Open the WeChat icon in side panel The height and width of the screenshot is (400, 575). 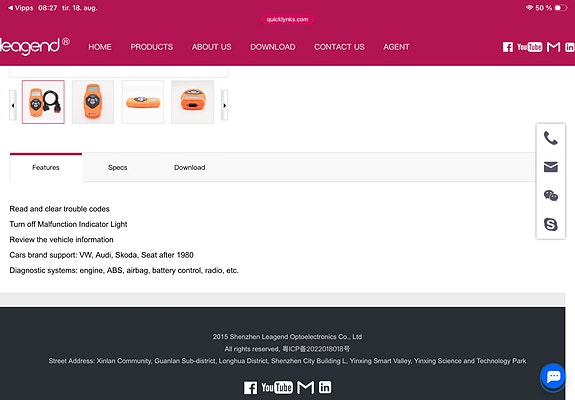click(x=550, y=195)
